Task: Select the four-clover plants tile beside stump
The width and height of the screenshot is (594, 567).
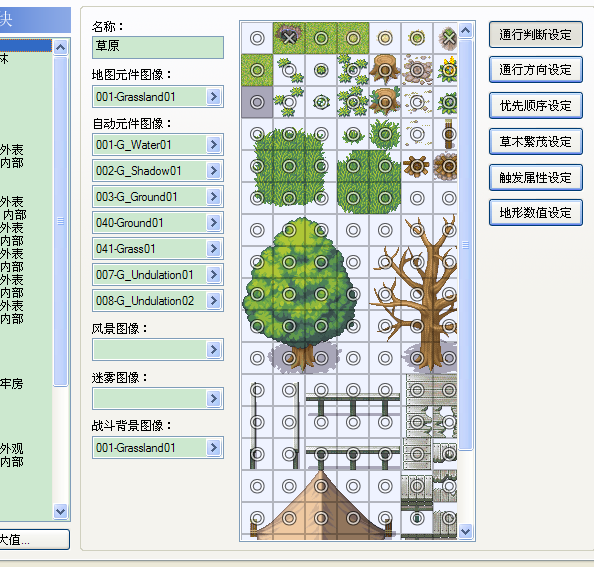Action: tap(353, 70)
